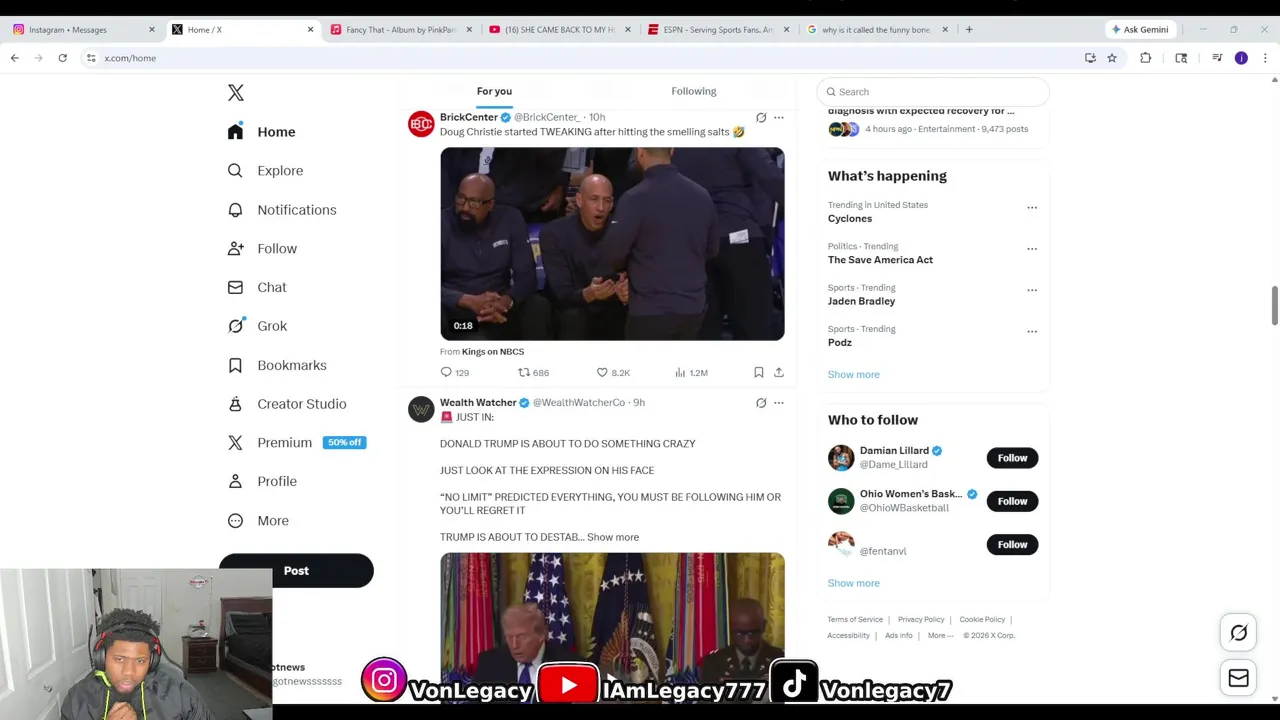This screenshot has width=1280, height=720.
Task: Open Profile in the sidebar
Action: pos(263,482)
